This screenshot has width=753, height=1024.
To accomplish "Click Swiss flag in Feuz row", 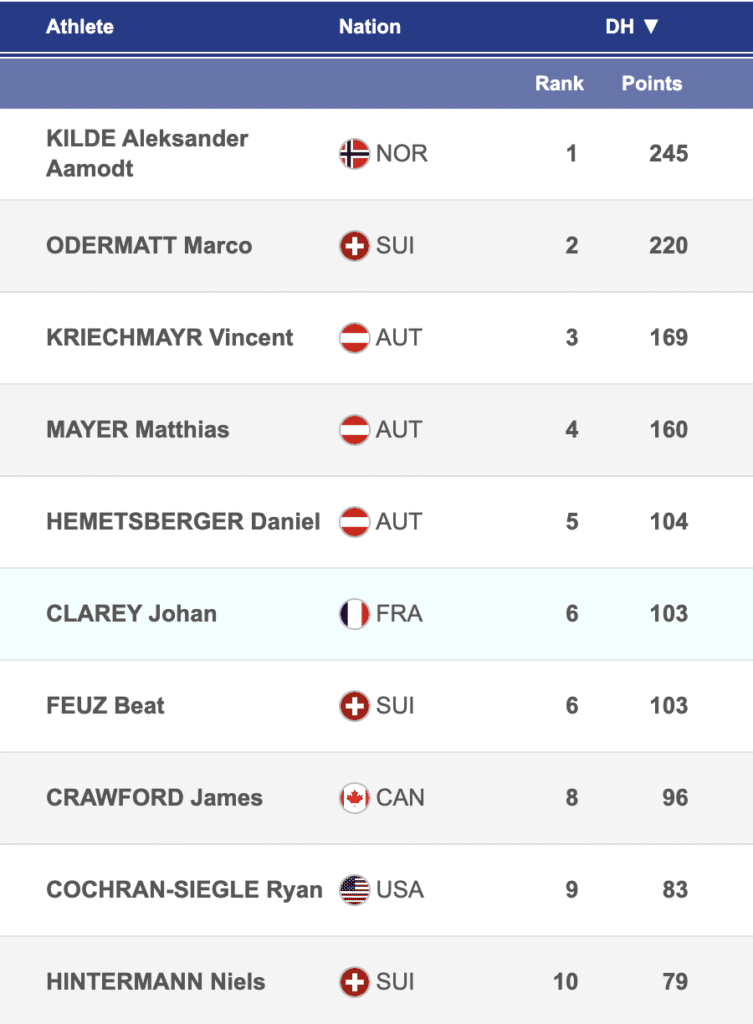I will click(x=354, y=706).
